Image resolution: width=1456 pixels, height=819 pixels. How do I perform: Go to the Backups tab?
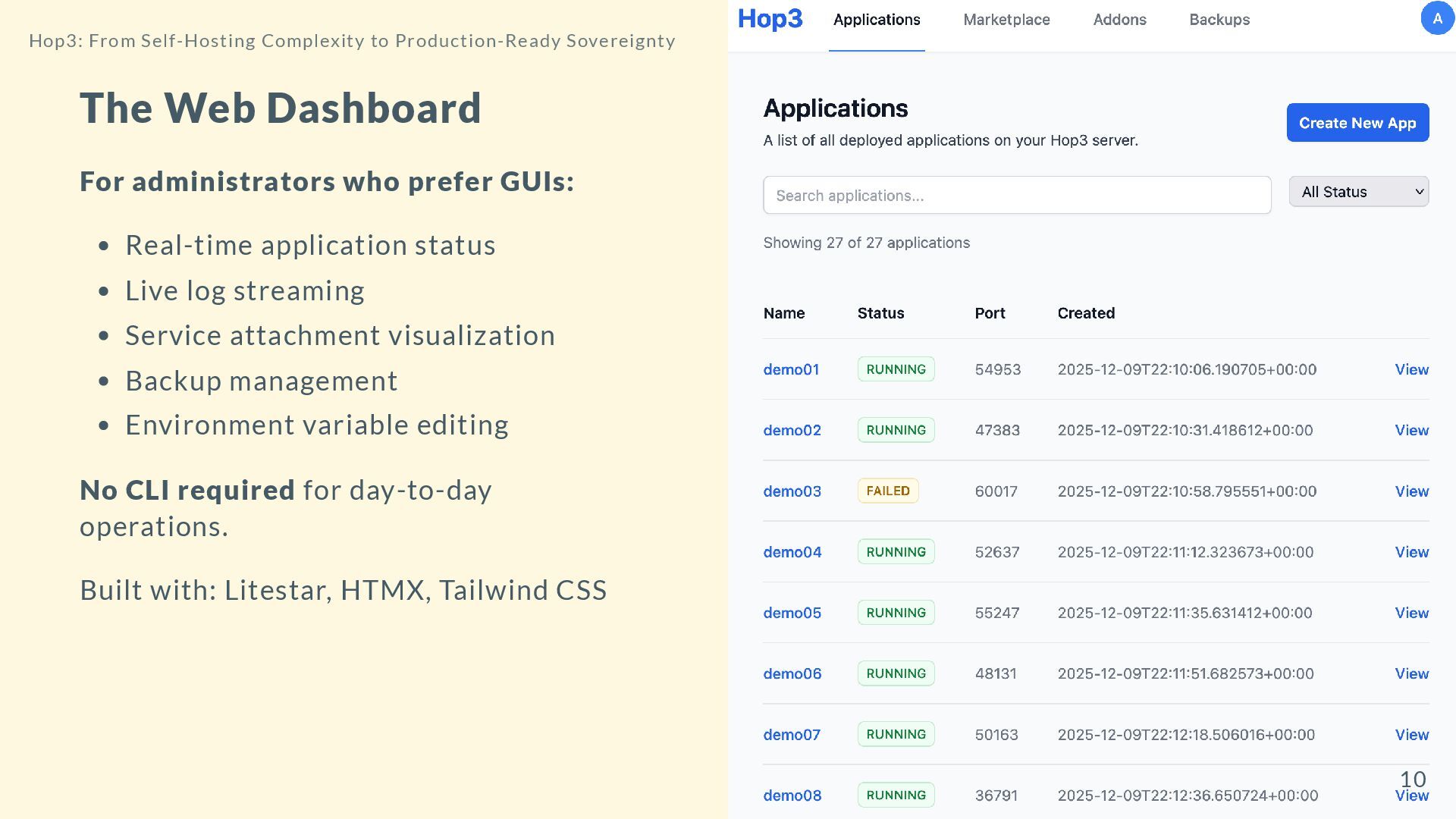(x=1219, y=20)
